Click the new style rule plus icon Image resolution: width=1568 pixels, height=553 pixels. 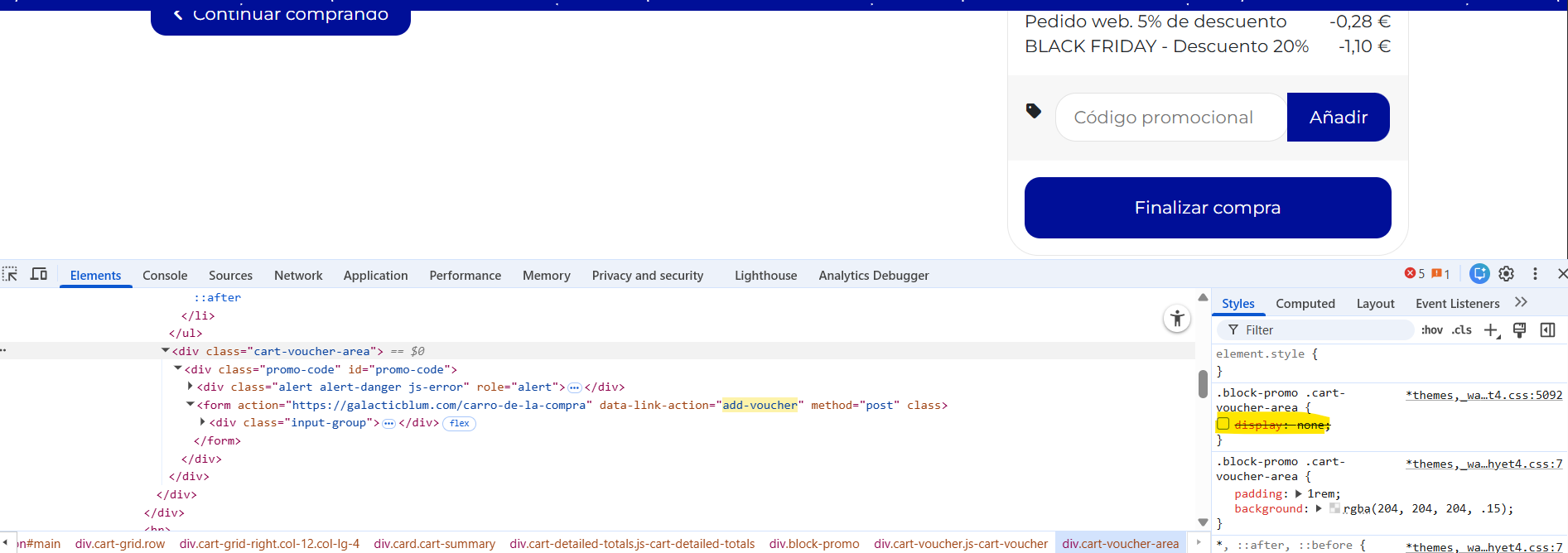1491,330
